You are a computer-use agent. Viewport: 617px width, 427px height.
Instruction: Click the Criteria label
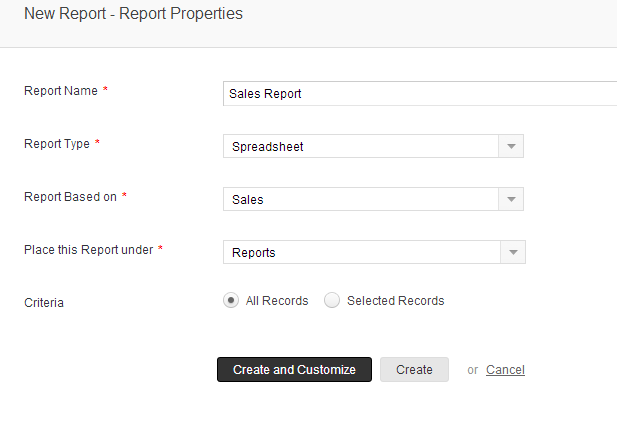44,302
